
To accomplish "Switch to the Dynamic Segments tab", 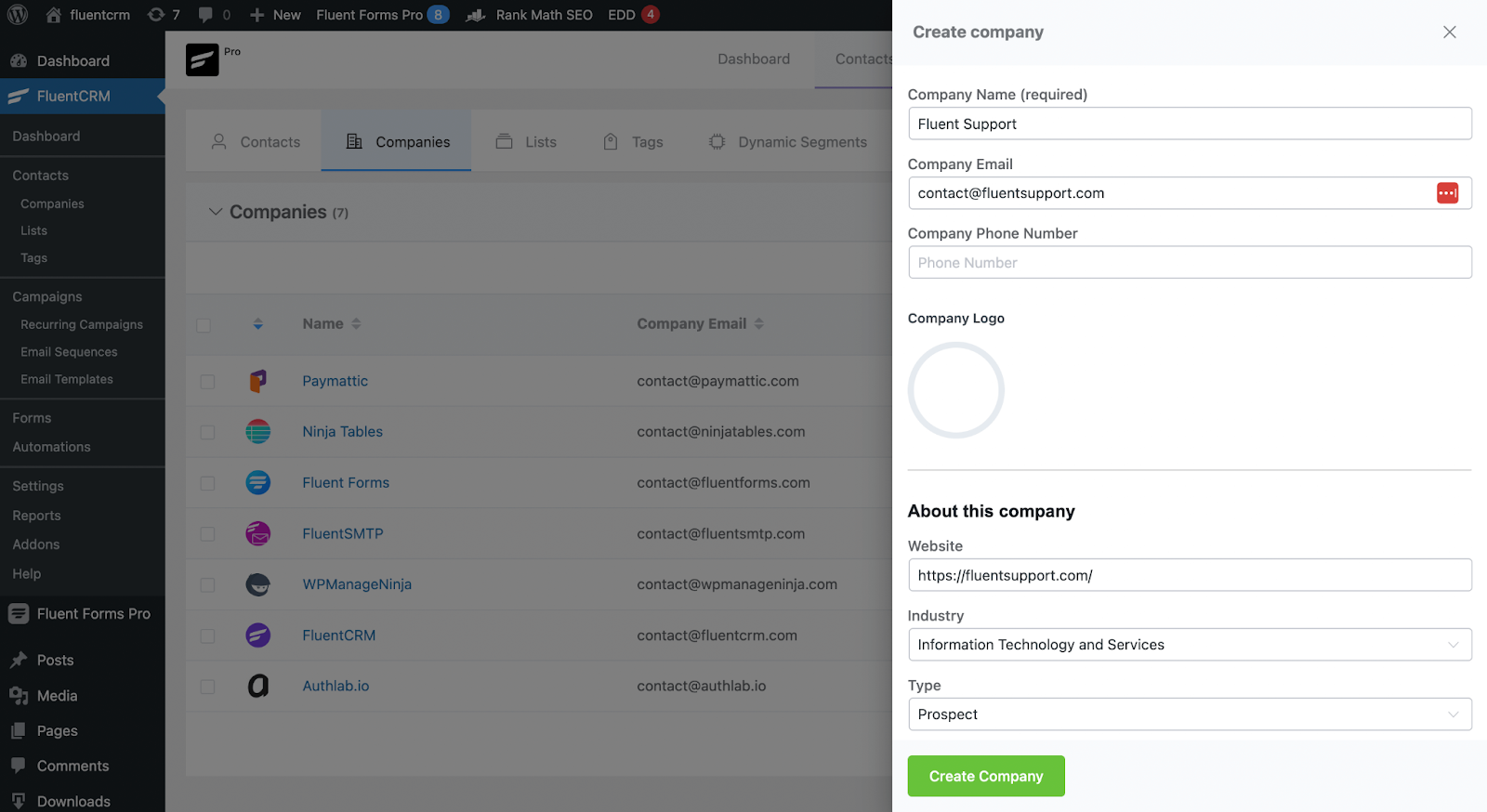I will pyautogui.click(x=787, y=141).
